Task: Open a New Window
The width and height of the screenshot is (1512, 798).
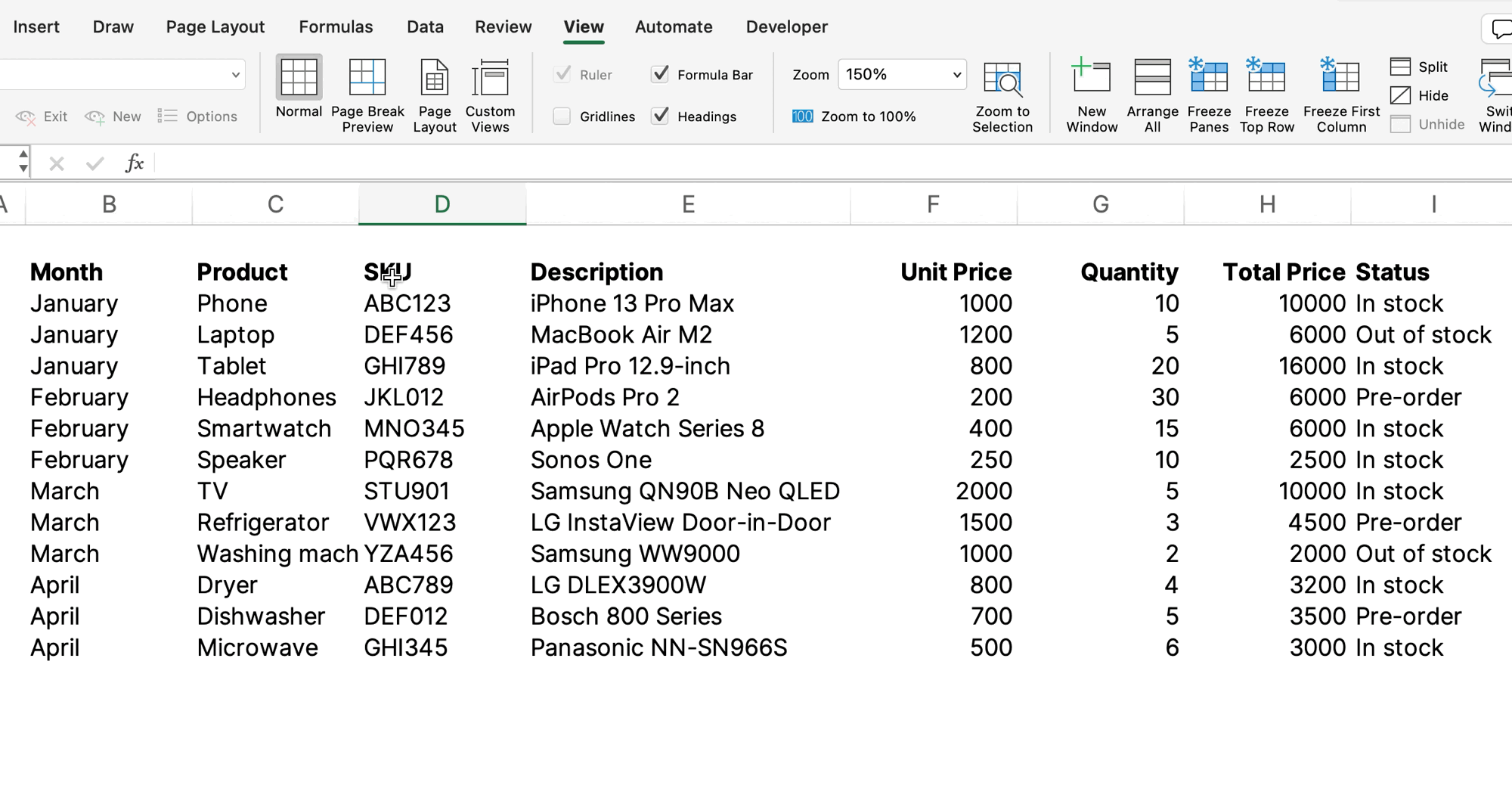Action: tap(1091, 78)
